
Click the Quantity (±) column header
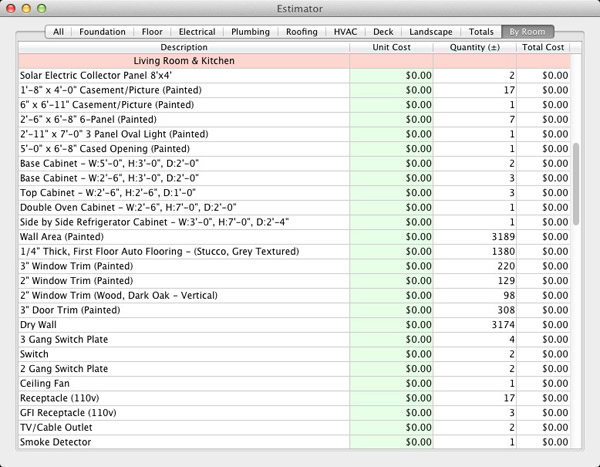click(476, 47)
